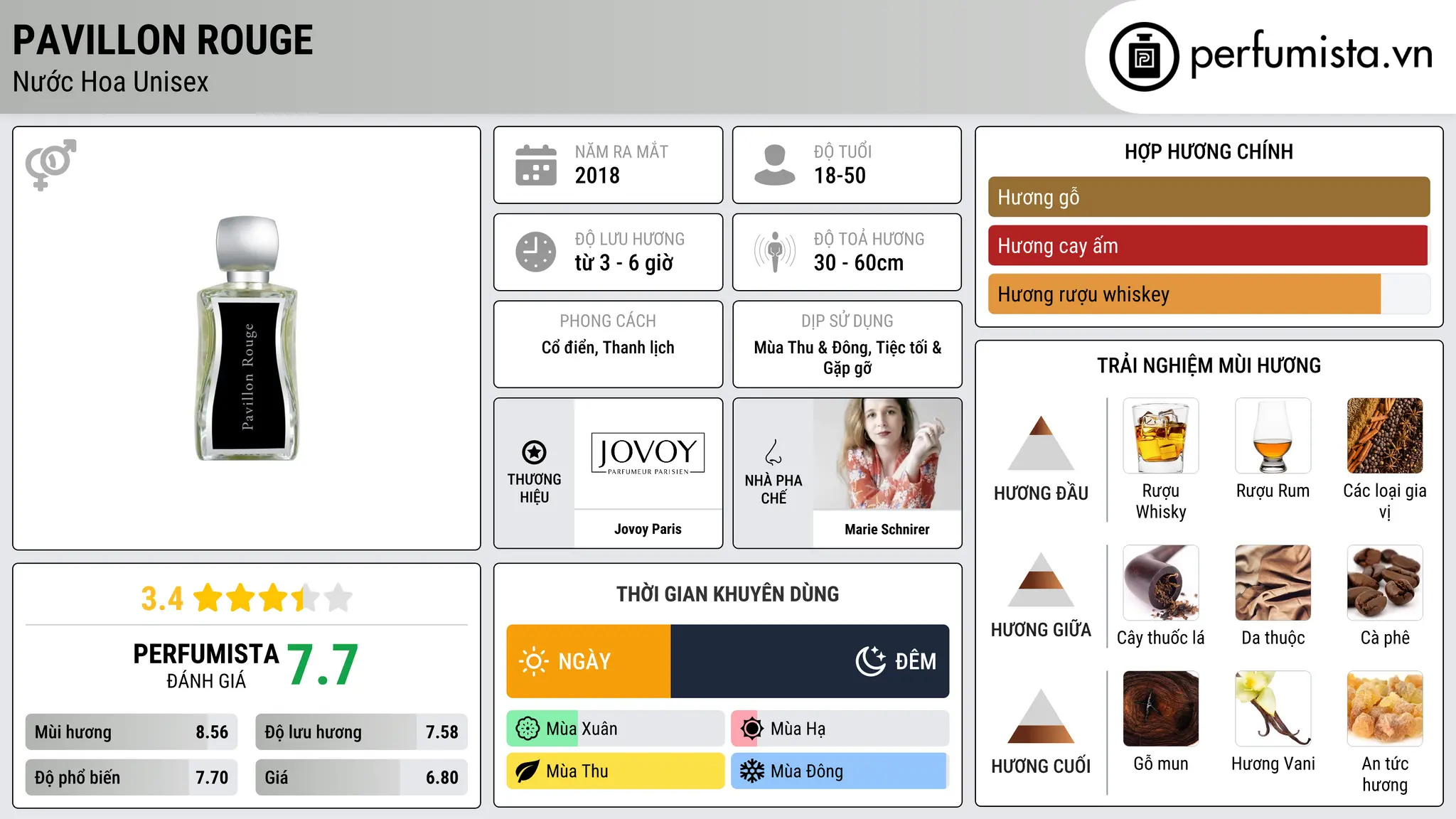Click the Mùa Đông season bar

(840, 771)
